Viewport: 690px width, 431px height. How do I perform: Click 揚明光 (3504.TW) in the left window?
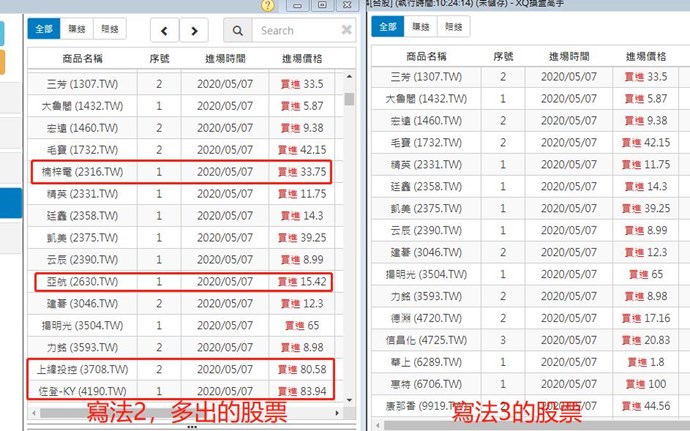tap(82, 326)
